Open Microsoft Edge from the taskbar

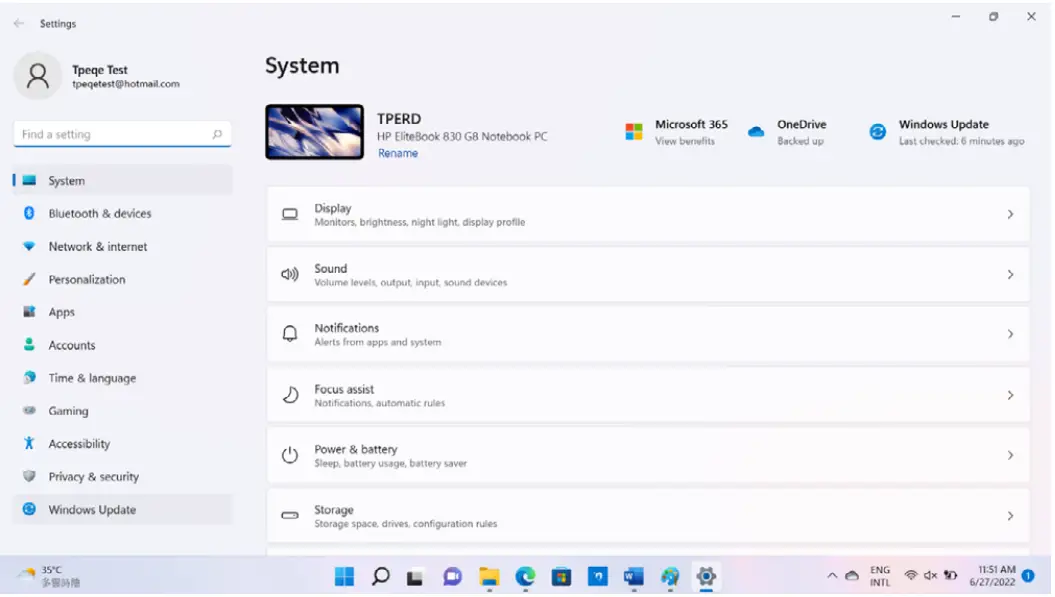coord(524,576)
